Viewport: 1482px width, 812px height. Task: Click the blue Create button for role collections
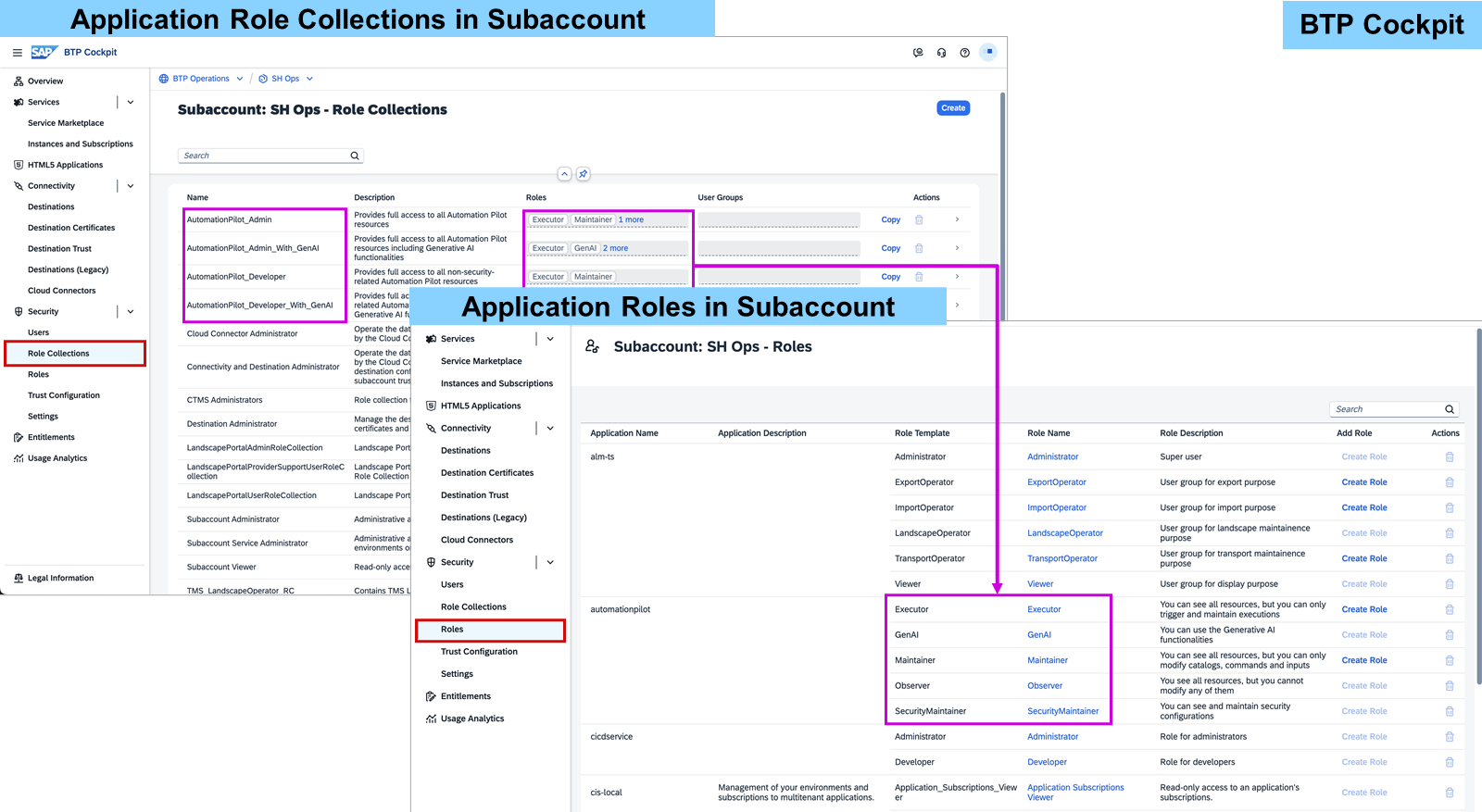coord(953,108)
